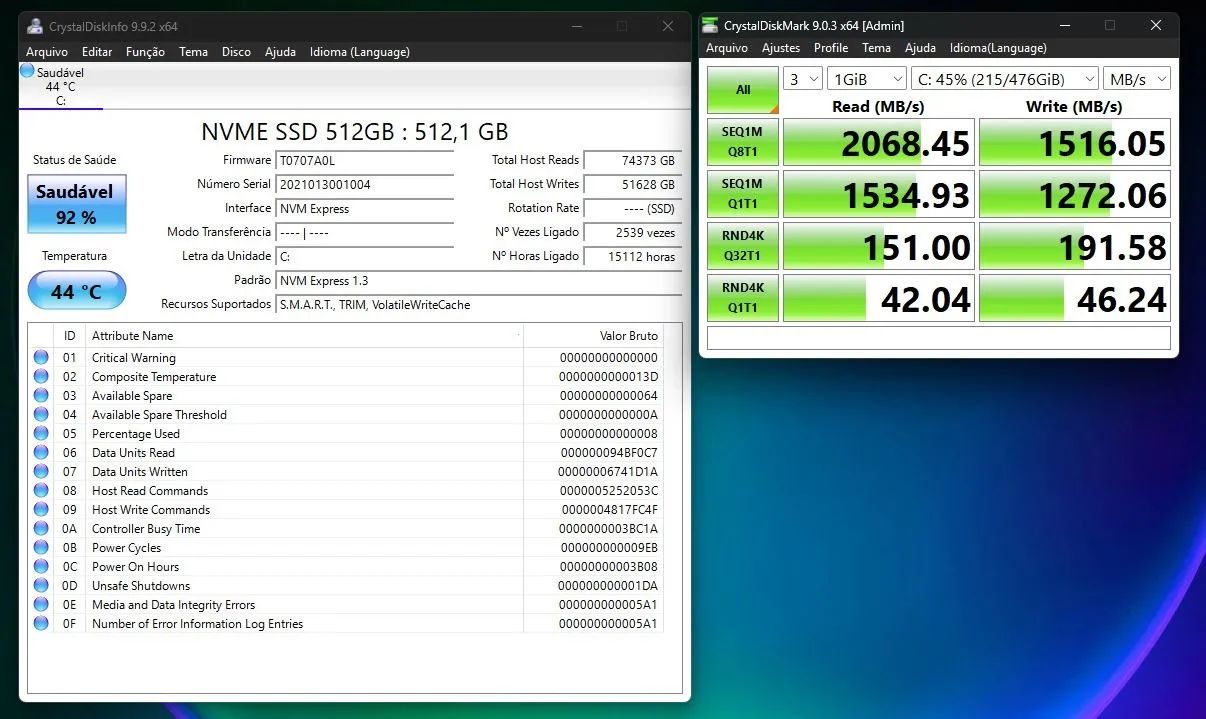Open drive selector C: 45% (215/476GiB)
The width and height of the screenshot is (1206, 719).
1004,79
